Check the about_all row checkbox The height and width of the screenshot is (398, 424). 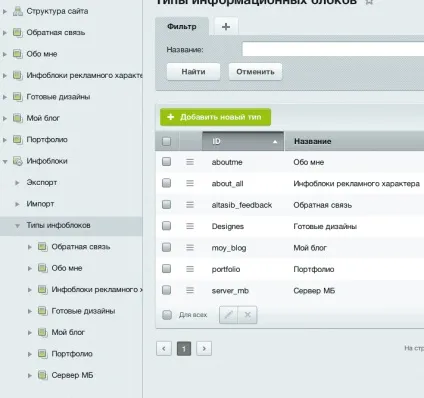point(166,183)
